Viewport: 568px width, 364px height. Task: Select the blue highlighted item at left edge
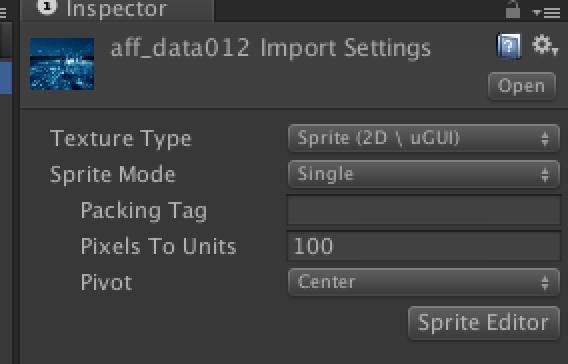6,78
